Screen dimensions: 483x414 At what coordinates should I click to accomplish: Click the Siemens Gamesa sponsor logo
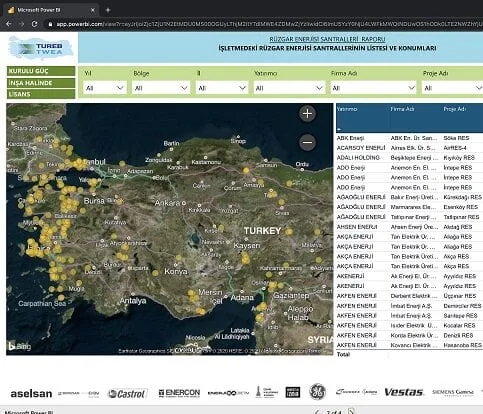453,392
